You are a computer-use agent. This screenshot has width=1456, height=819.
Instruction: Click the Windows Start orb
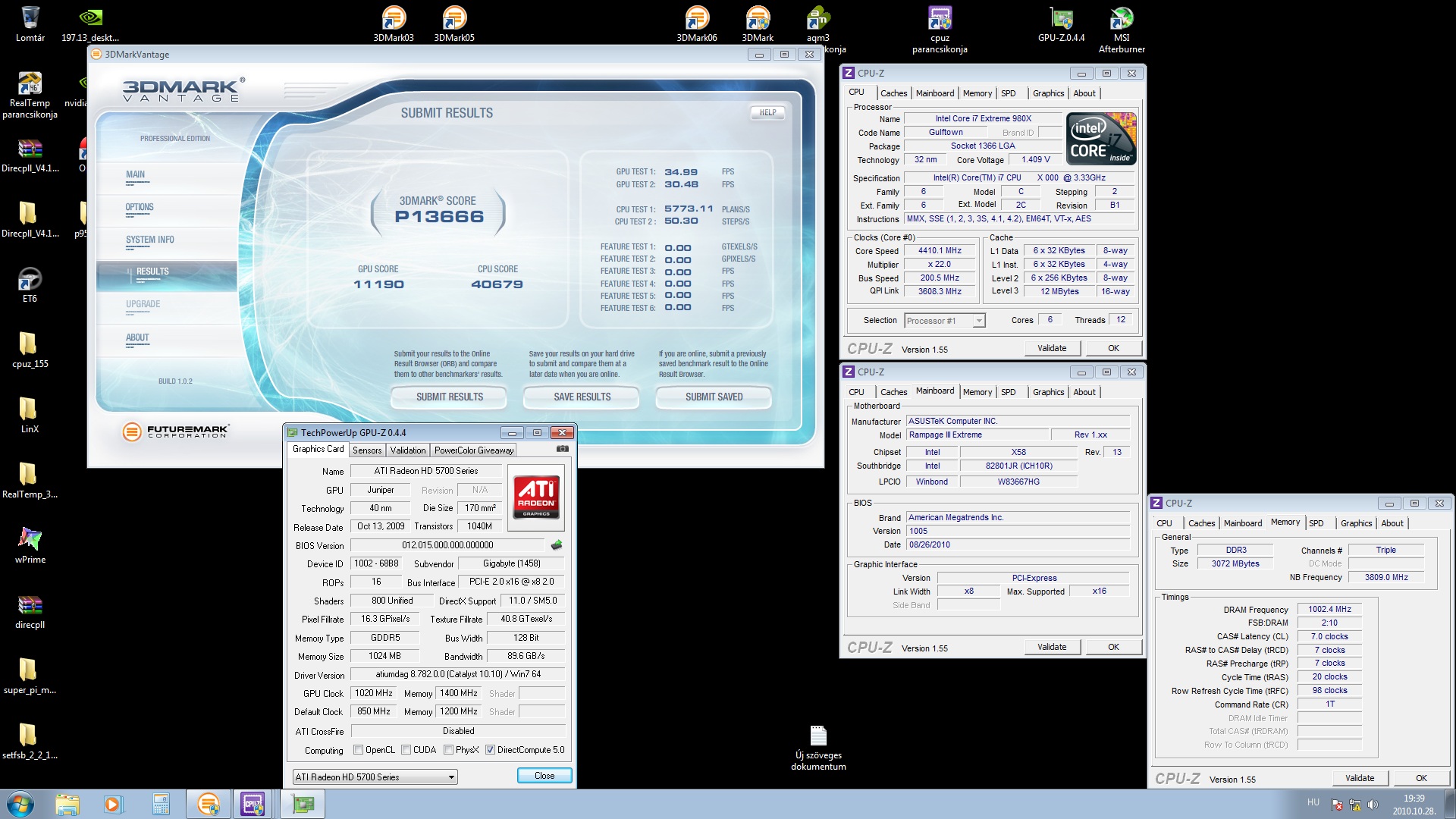click(20, 803)
